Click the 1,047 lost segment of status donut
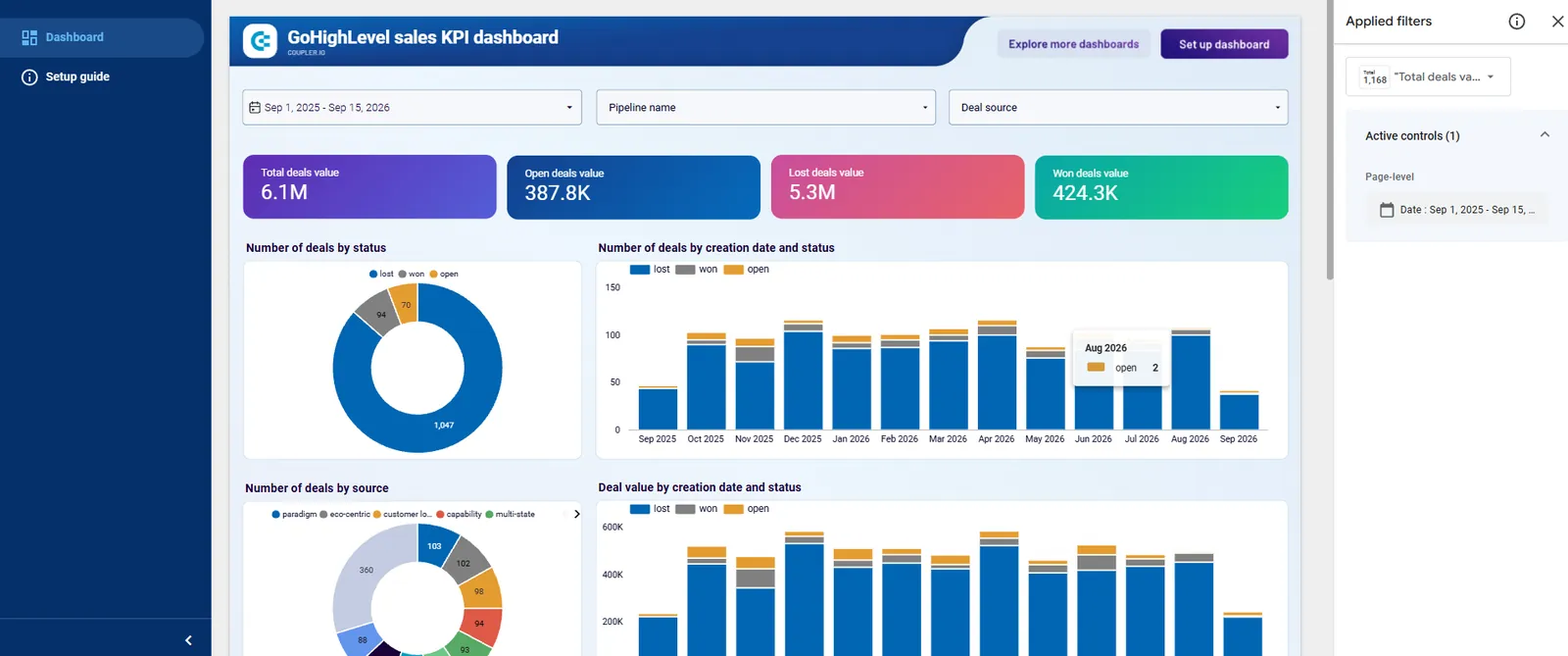Viewport: 1568px width, 656px height. coord(444,425)
